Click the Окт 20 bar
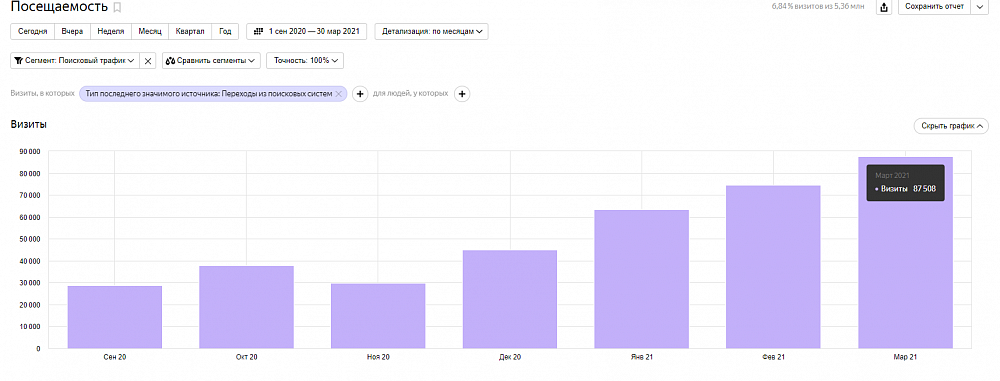Viewport: 1000px width, 381px height. pos(246,307)
